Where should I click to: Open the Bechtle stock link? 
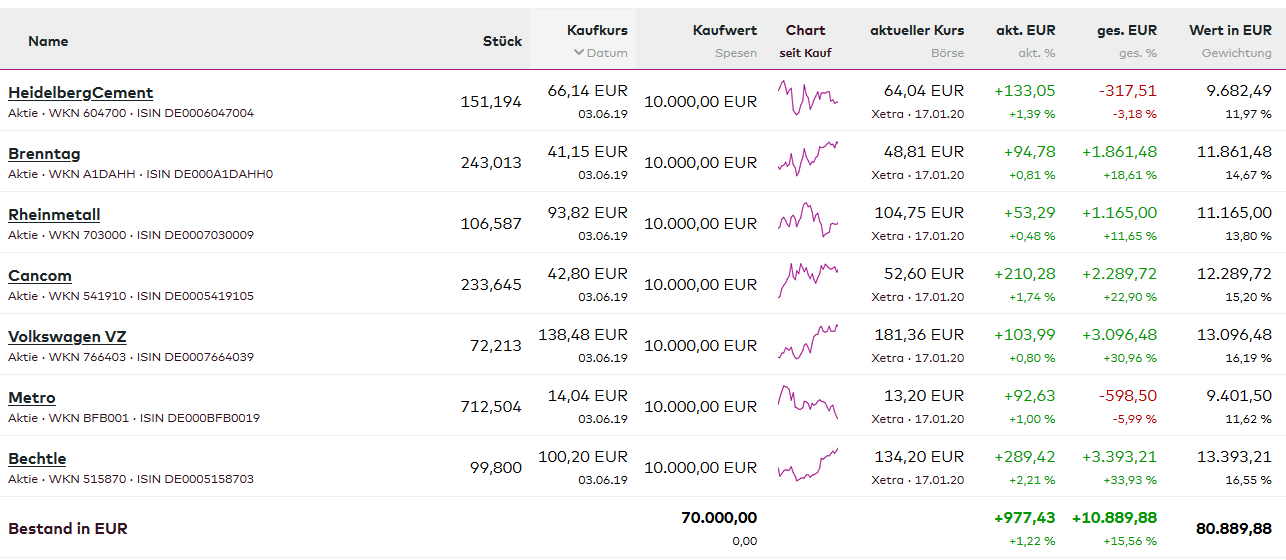pos(37,459)
